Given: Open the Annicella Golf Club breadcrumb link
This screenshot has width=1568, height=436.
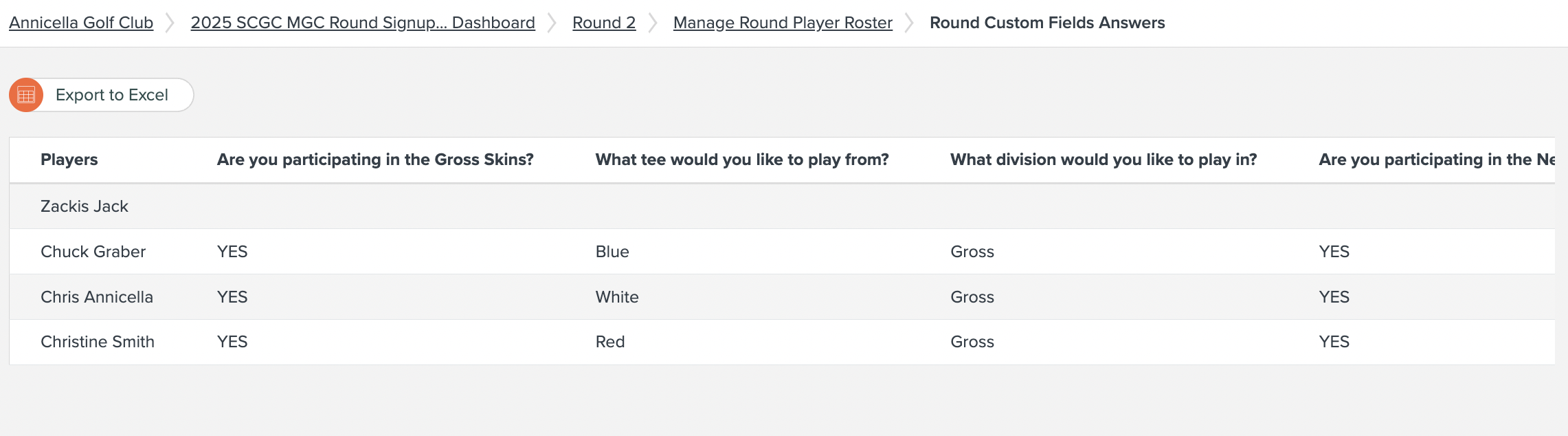Looking at the screenshot, I should (81, 23).
